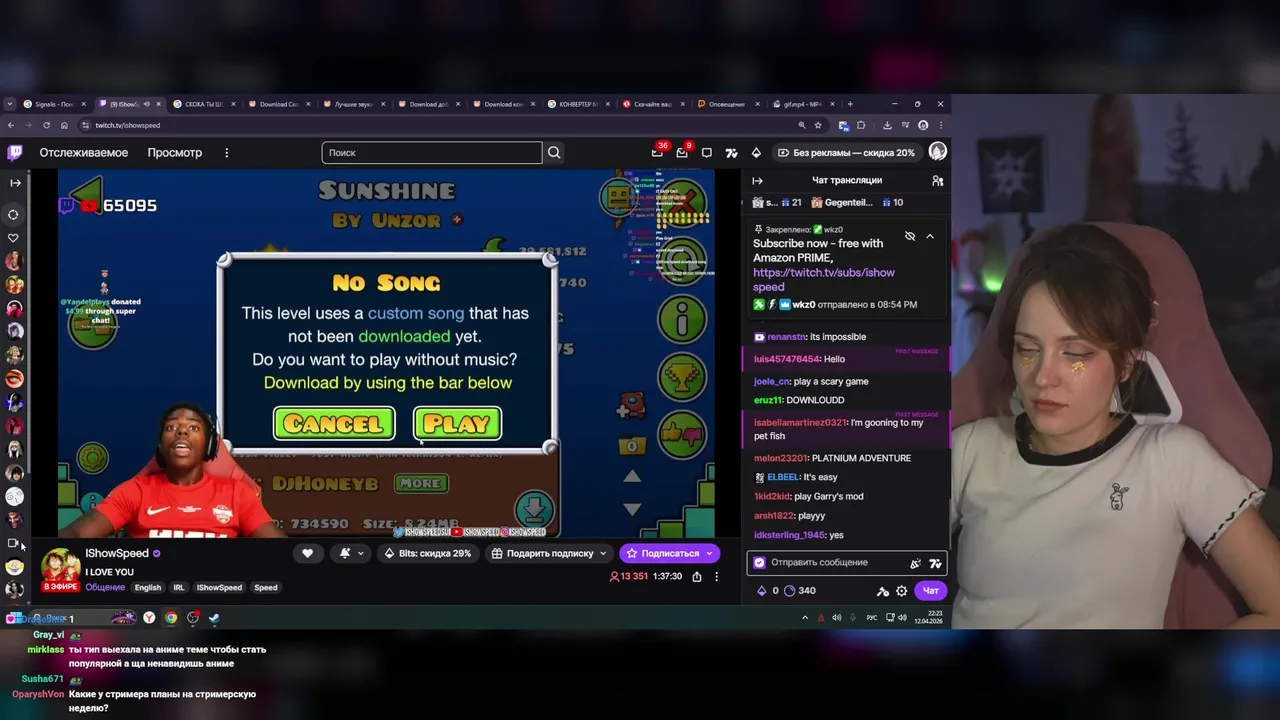Click the Подписаться subscribe button

[x=669, y=553]
